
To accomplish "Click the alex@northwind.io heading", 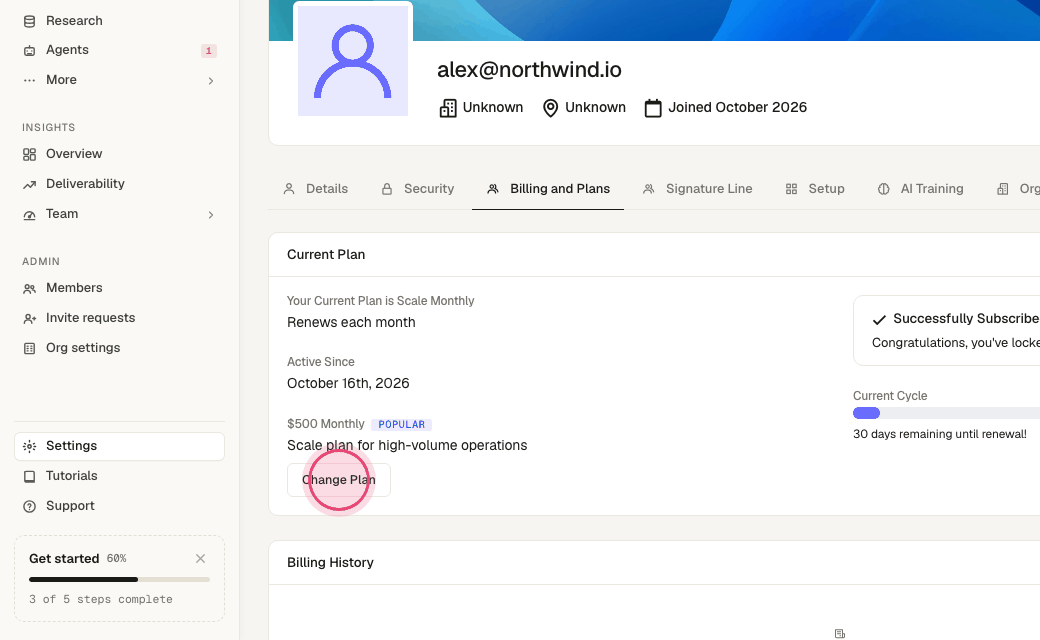I will [x=529, y=70].
